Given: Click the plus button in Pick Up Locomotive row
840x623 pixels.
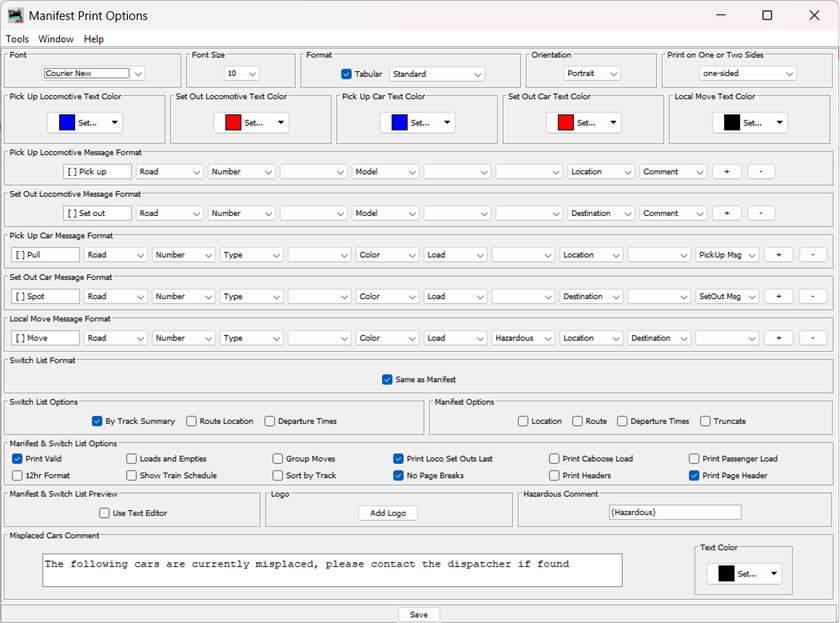Looking at the screenshot, I should [x=726, y=172].
